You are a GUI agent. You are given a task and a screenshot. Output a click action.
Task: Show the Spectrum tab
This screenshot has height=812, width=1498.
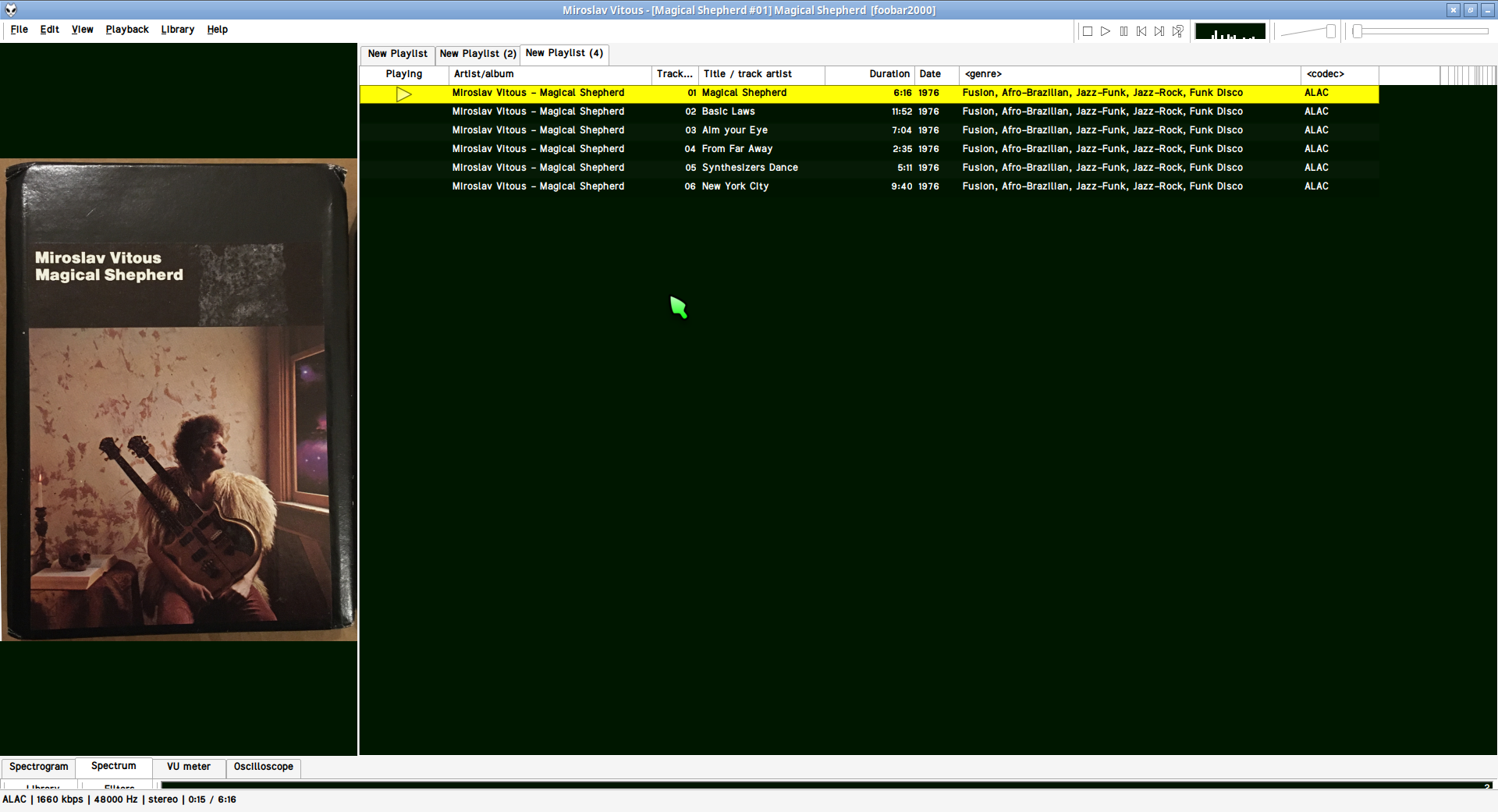114,766
